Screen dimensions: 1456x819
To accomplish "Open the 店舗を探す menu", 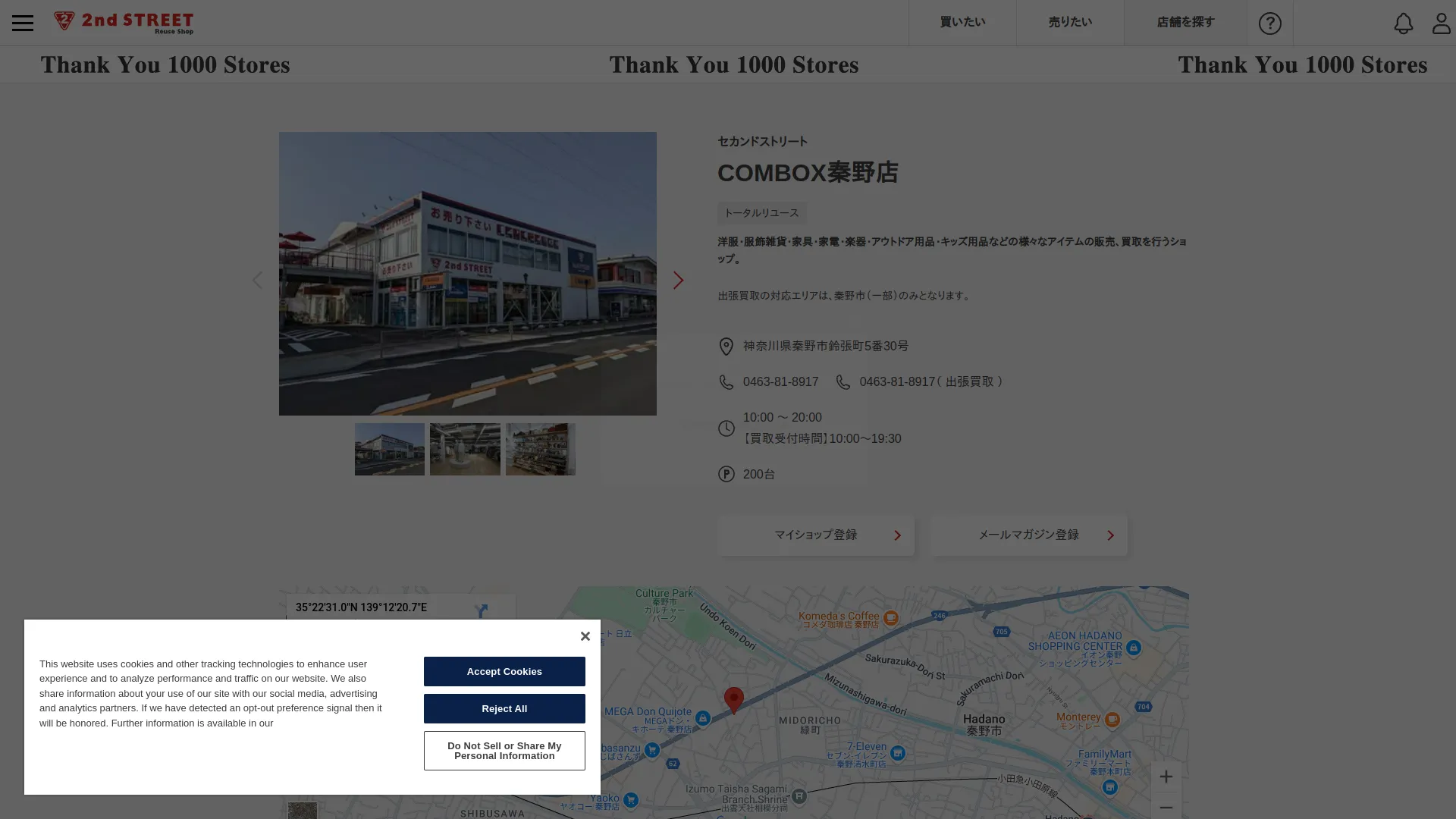I will 1185,23.
